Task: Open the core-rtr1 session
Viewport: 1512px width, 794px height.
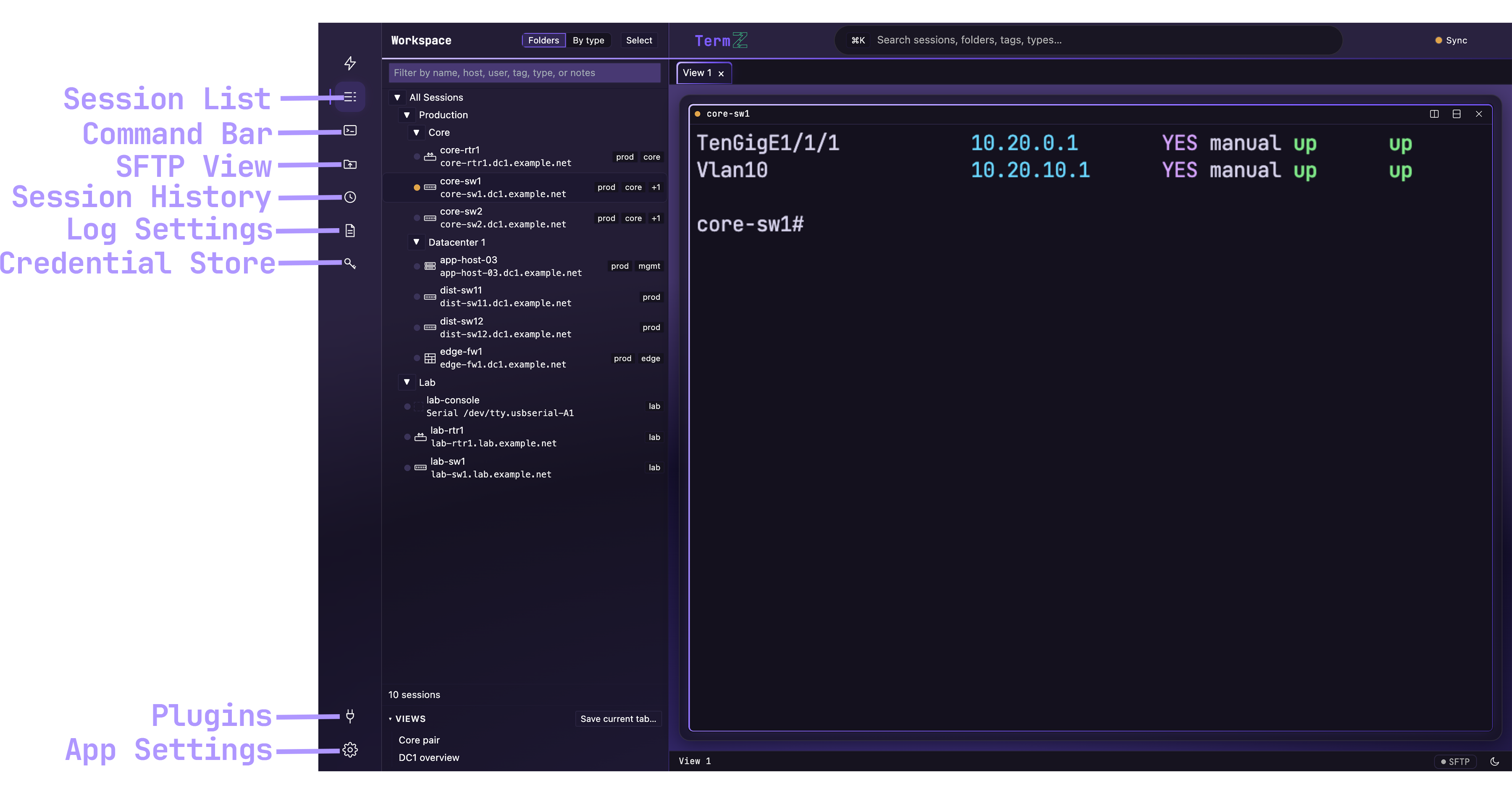Action: (525, 157)
